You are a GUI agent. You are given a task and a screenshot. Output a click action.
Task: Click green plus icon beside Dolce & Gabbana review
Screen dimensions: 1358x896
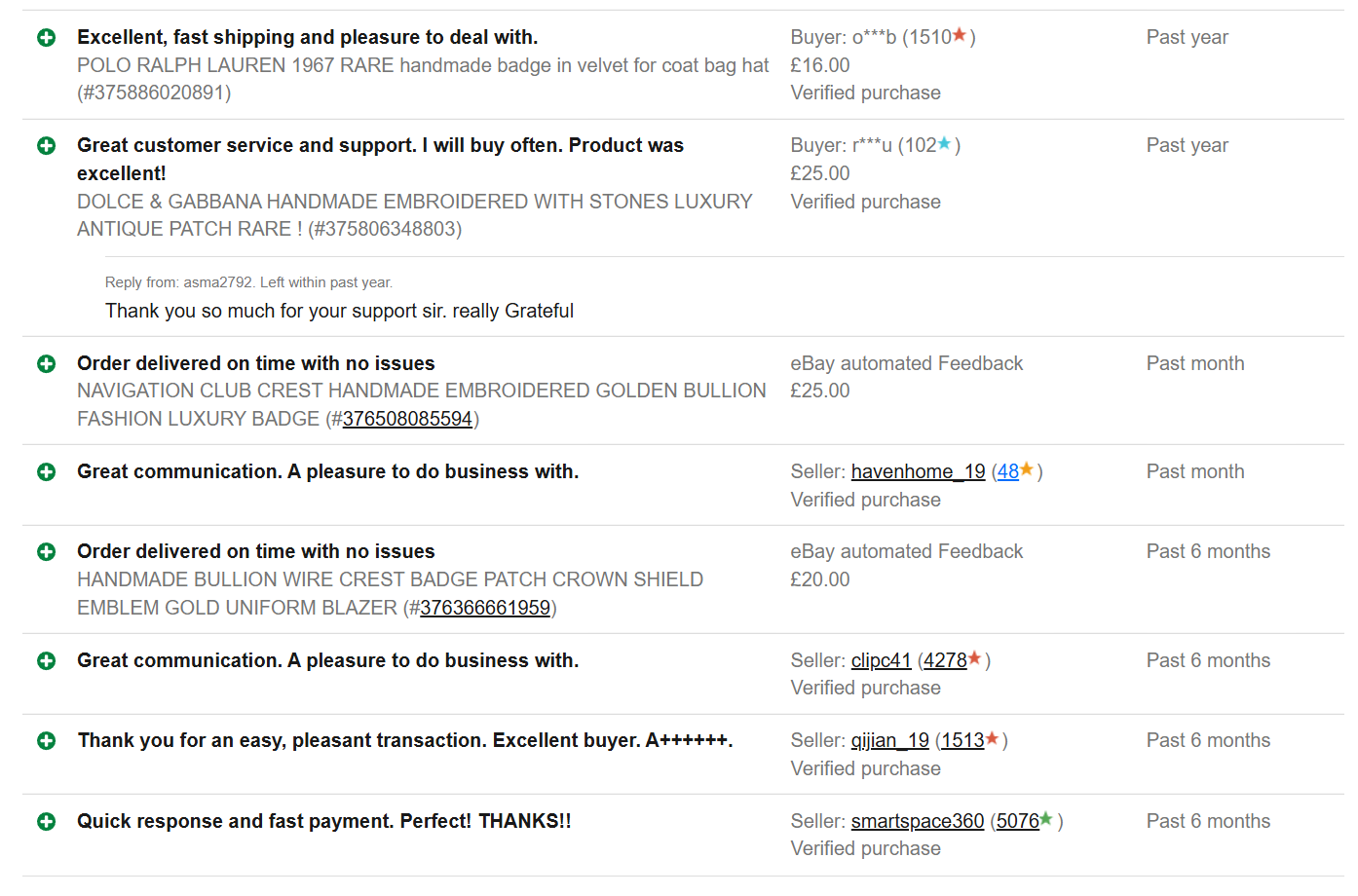tap(46, 146)
